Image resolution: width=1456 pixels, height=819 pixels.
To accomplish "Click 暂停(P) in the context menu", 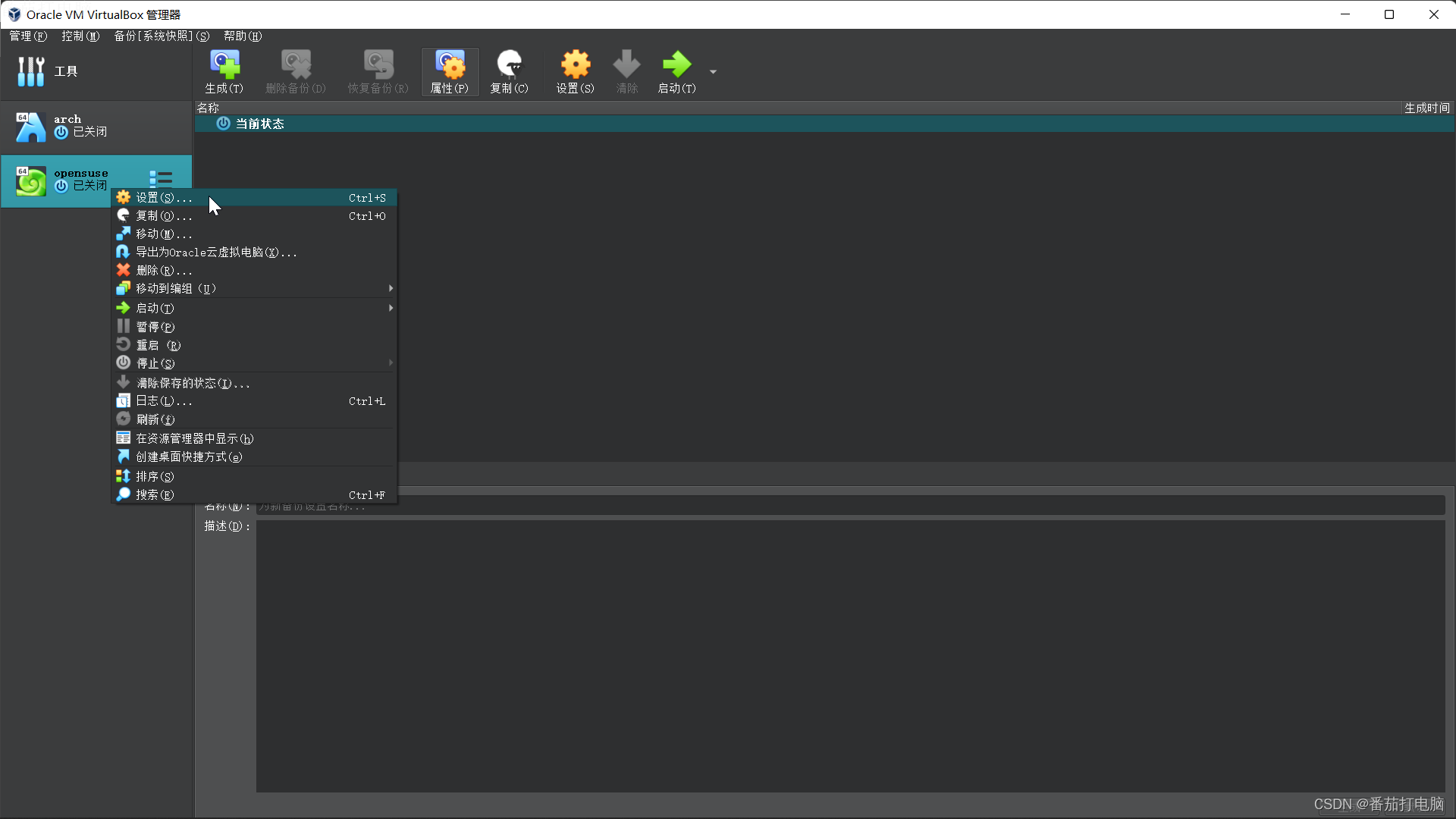I will (254, 327).
